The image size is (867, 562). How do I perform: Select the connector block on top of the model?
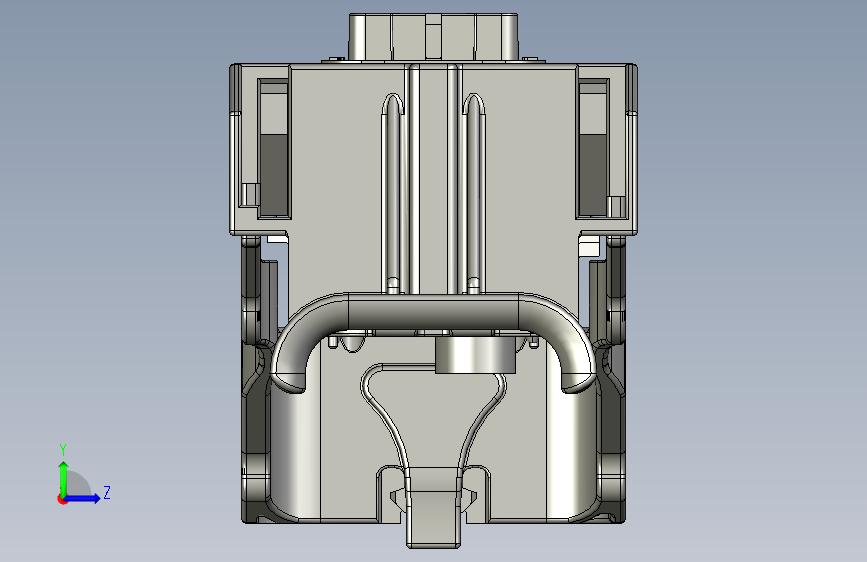point(434,37)
